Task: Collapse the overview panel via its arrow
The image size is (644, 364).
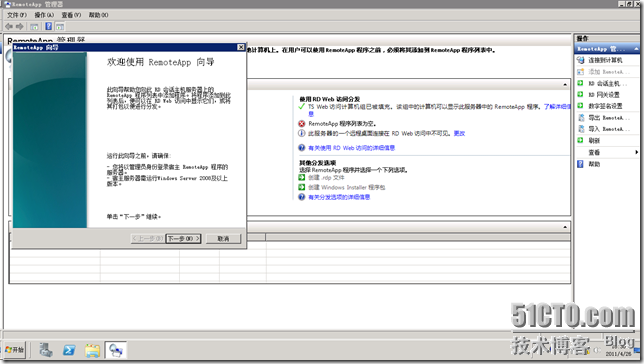Action: pos(565,85)
